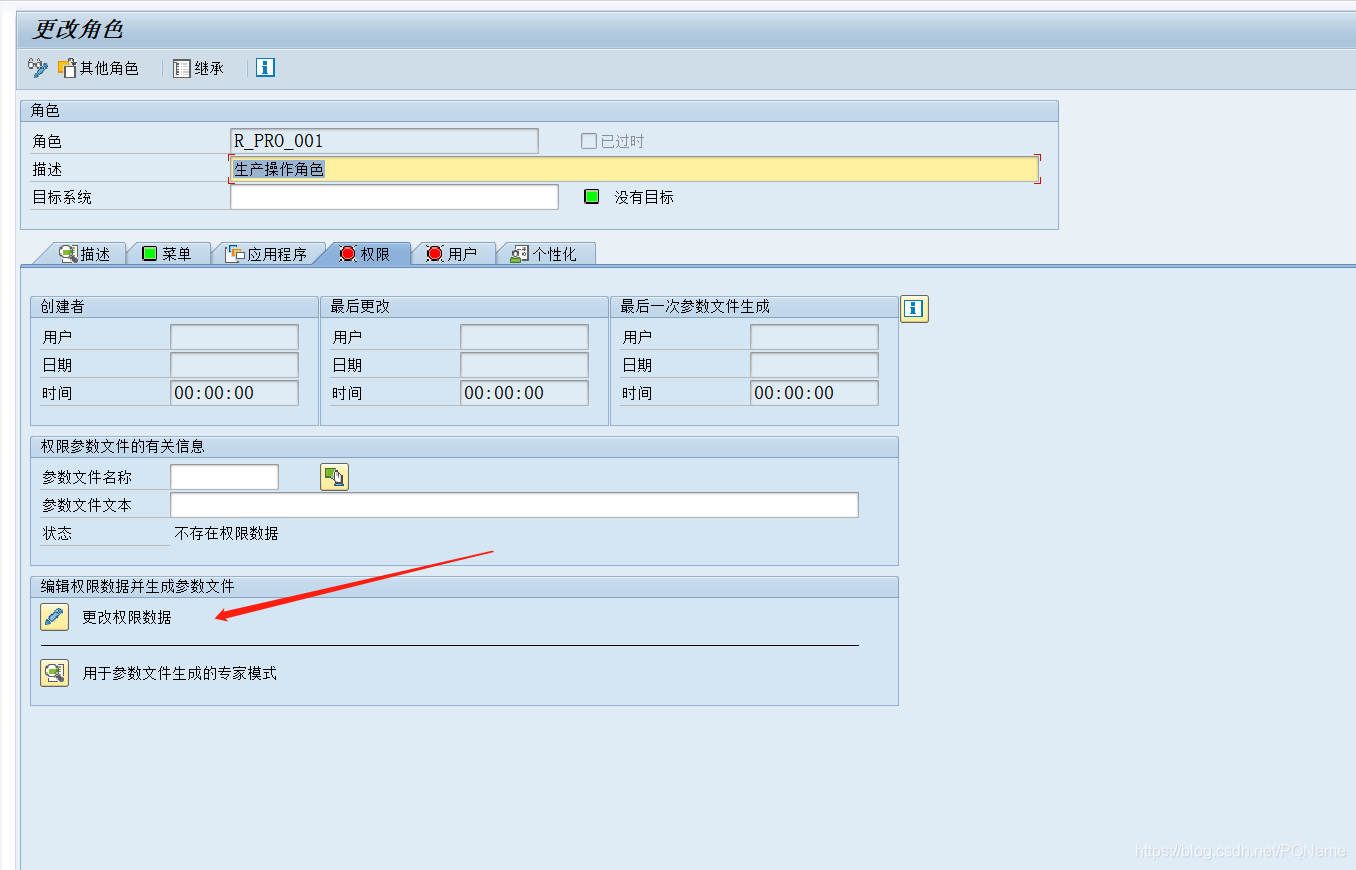Click the 参数文件名称 input field
The image size is (1356, 870).
point(224,477)
